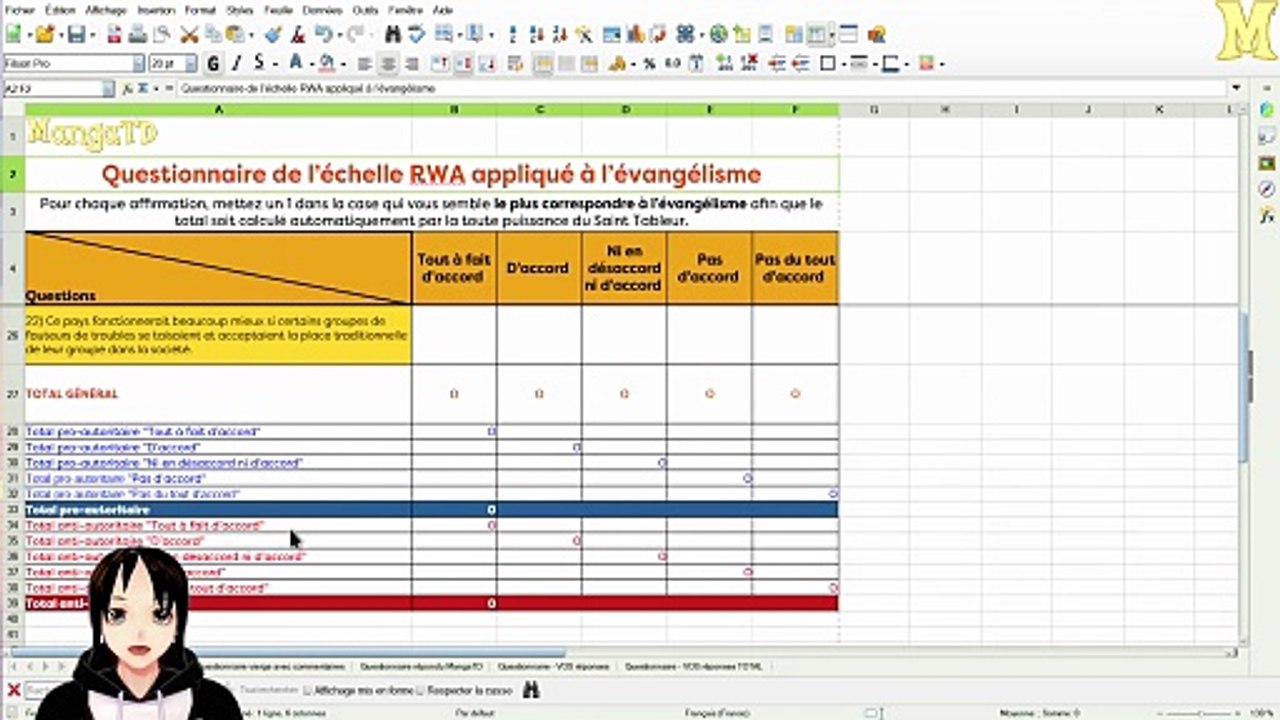Open Find & Replace binoculars in toolbar
Image resolution: width=1280 pixels, height=720 pixels.
click(392, 34)
